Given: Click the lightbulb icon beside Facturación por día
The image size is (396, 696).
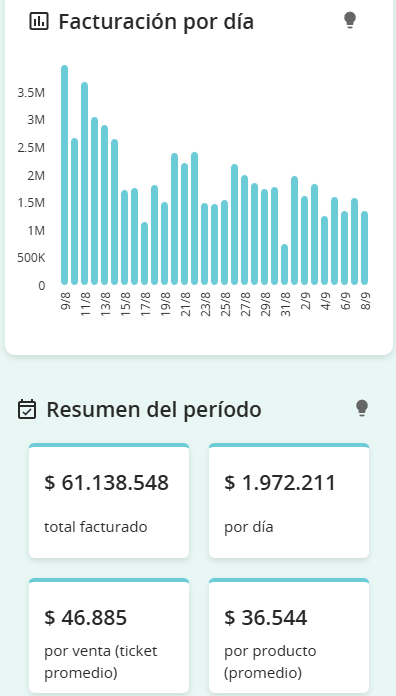Looking at the screenshot, I should point(350,20).
